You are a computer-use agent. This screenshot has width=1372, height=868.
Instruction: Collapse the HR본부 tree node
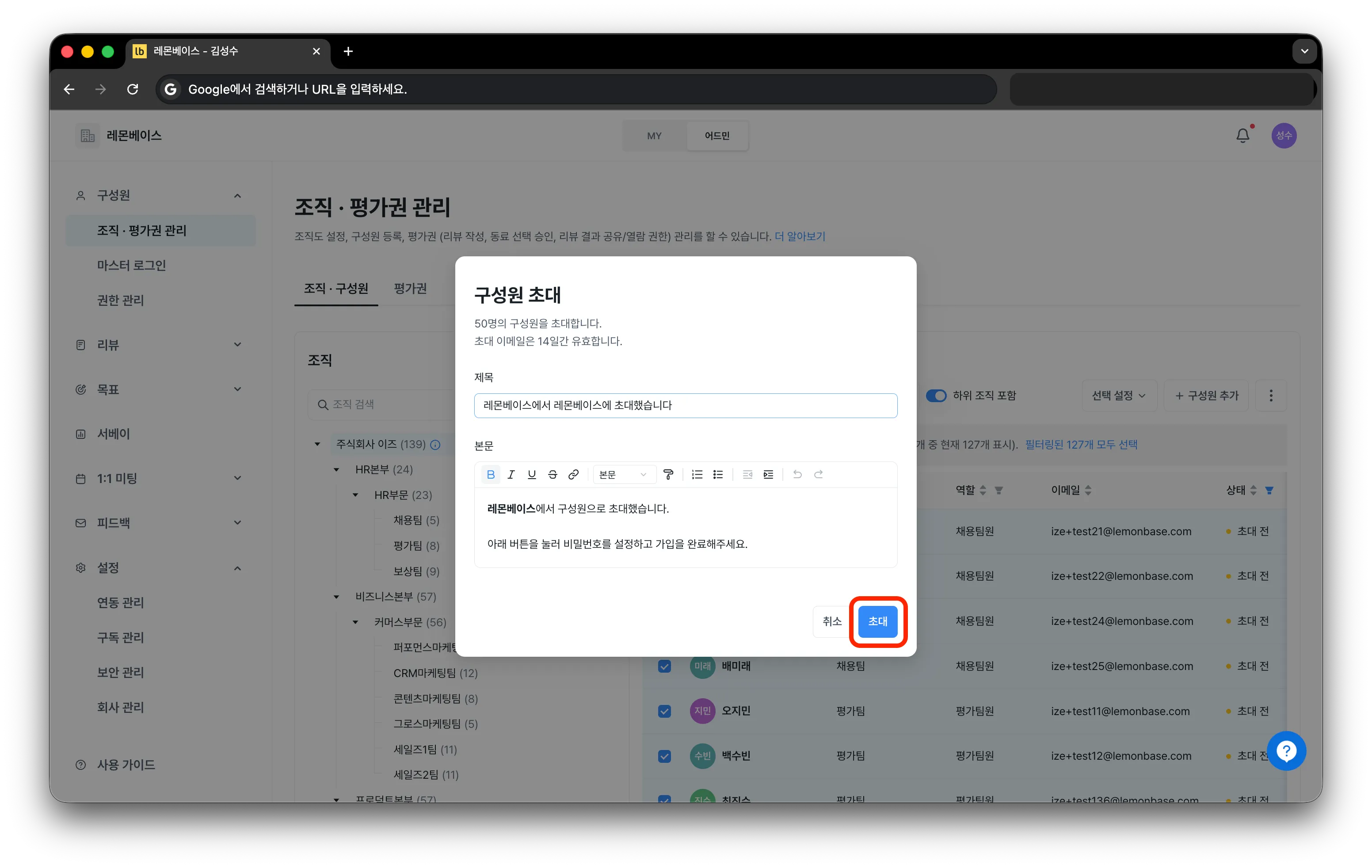(x=336, y=470)
